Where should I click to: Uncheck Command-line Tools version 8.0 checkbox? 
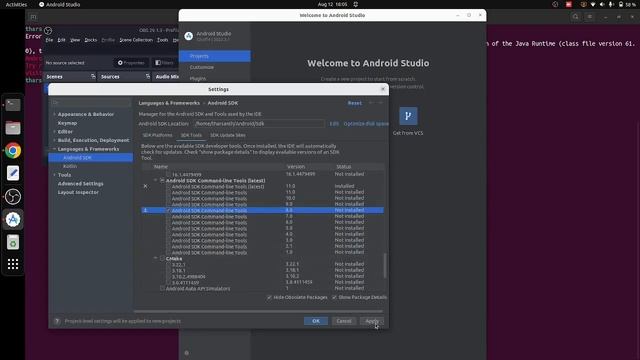pyautogui.click(x=168, y=210)
